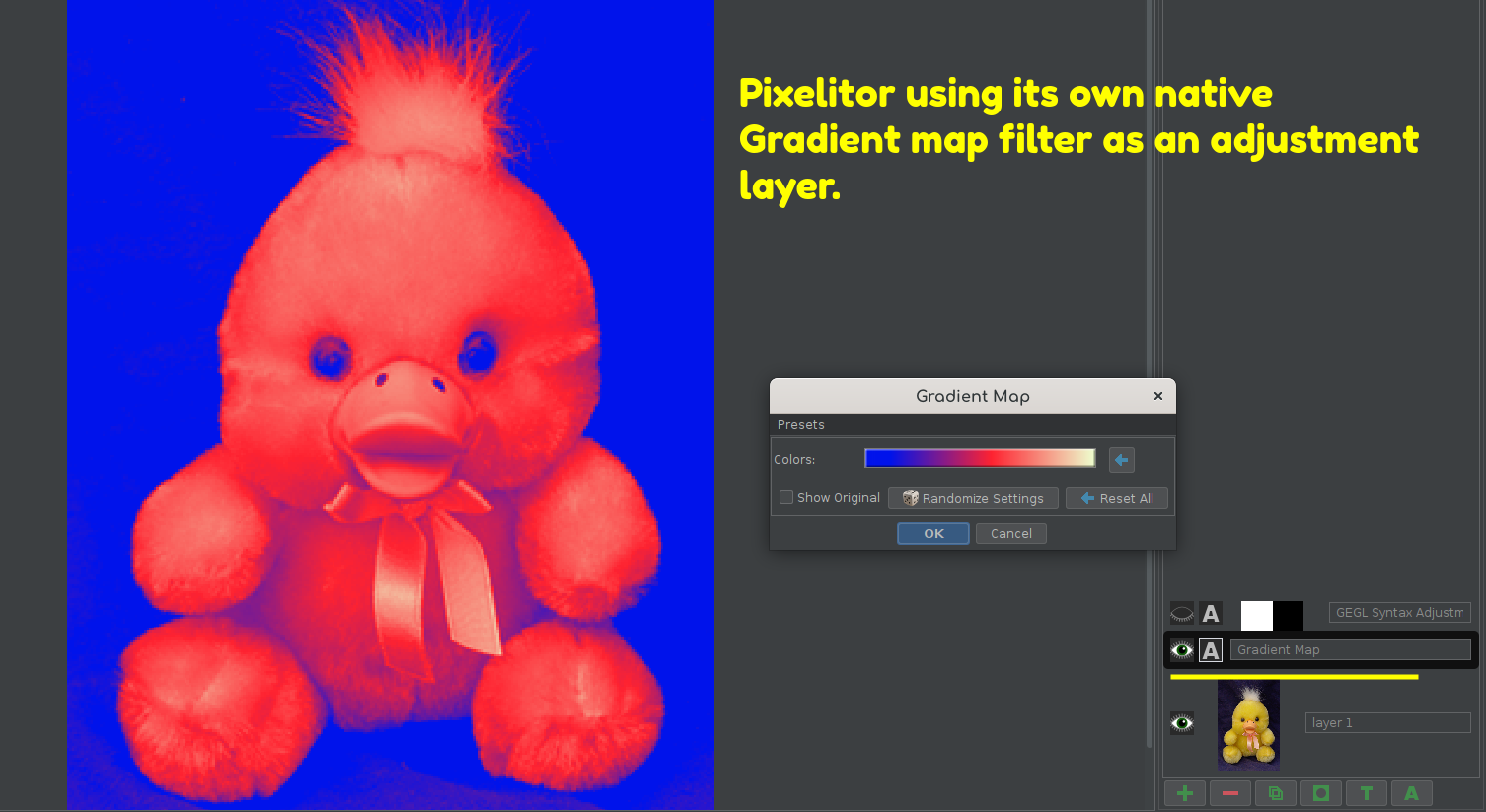Image resolution: width=1486 pixels, height=812 pixels.
Task: Add adjustment layer with green A icon
Action: click(x=1412, y=793)
